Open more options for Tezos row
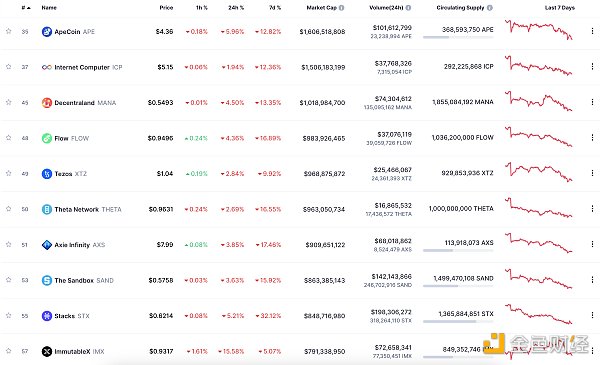Image resolution: width=600 pixels, height=365 pixels. point(592,173)
